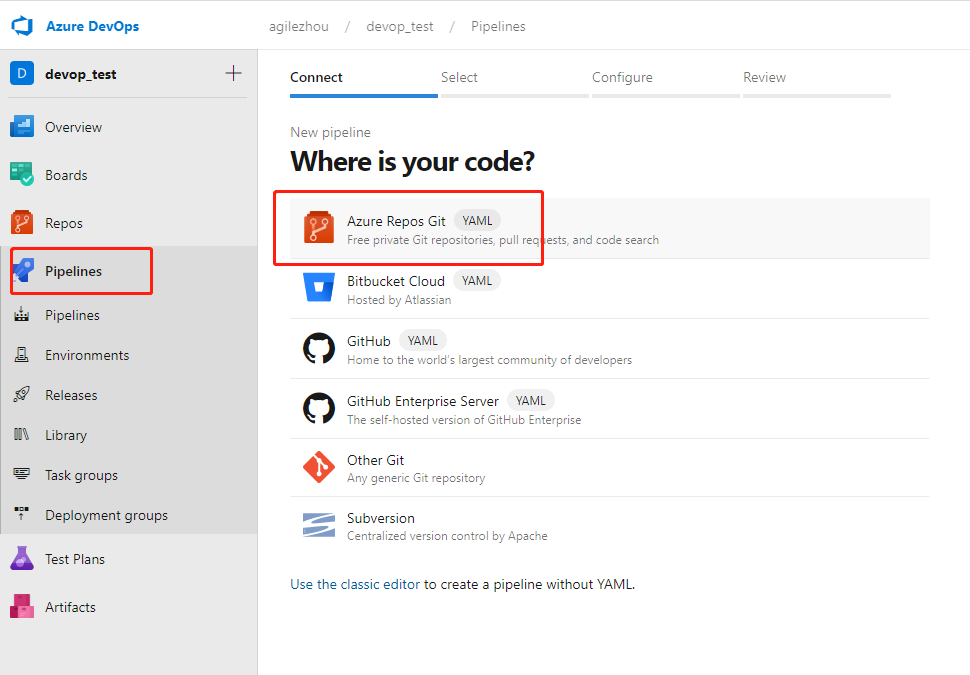Click Home to the world's largest community text
The width and height of the screenshot is (970, 675).
pos(489,360)
